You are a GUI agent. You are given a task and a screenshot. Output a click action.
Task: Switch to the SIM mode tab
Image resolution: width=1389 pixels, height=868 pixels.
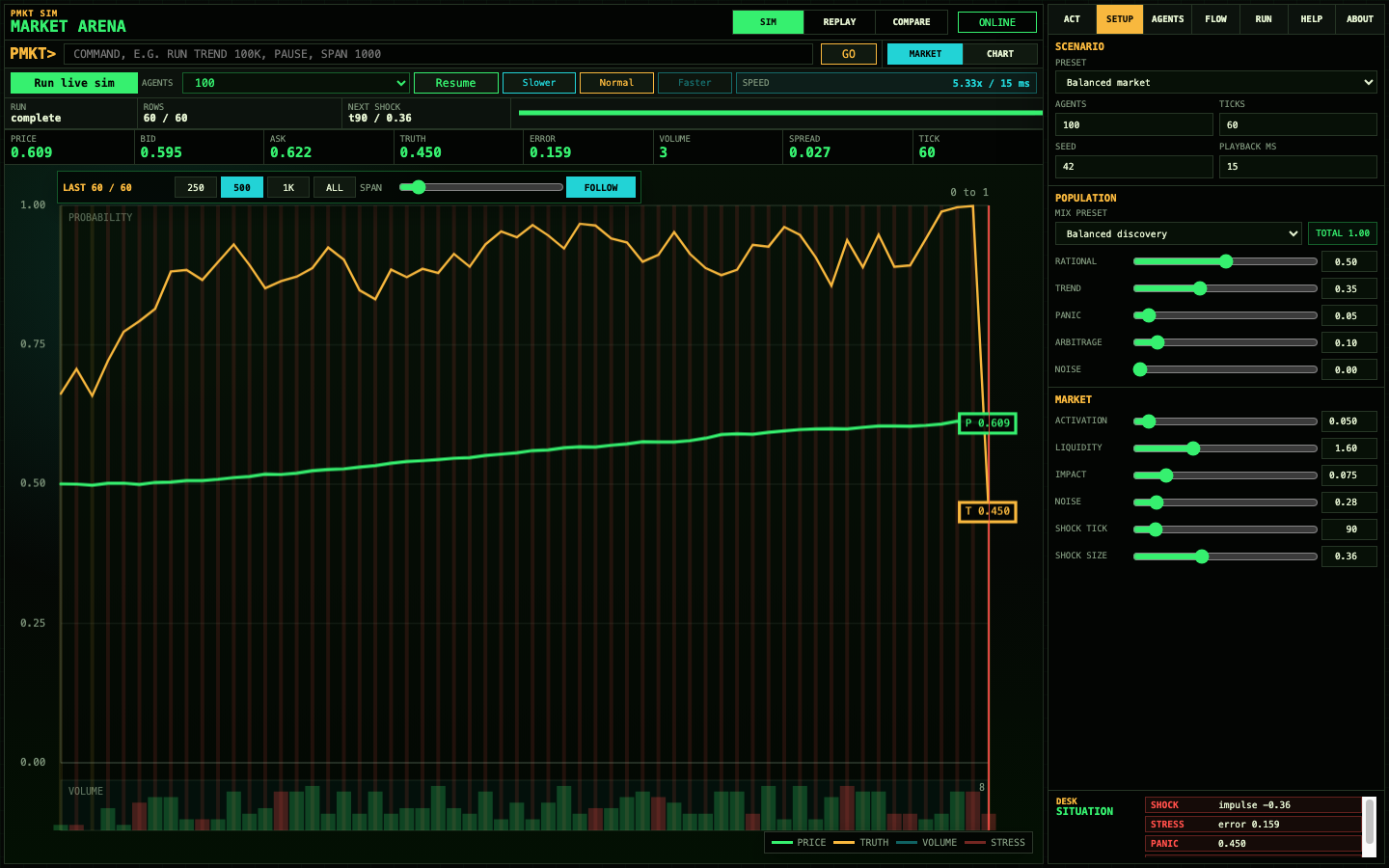tap(768, 22)
